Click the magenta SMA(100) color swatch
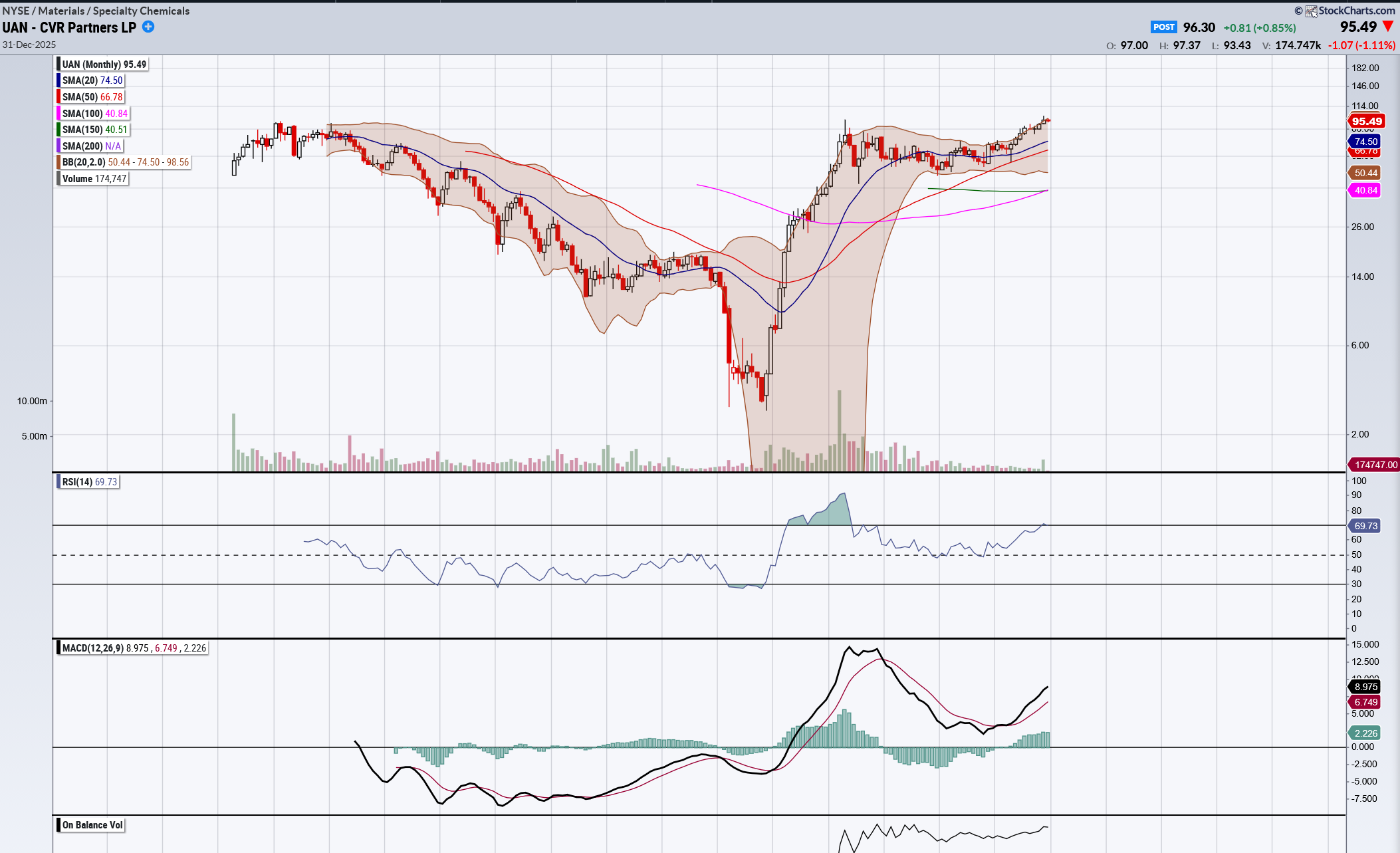Image resolution: width=1400 pixels, height=853 pixels. point(58,114)
